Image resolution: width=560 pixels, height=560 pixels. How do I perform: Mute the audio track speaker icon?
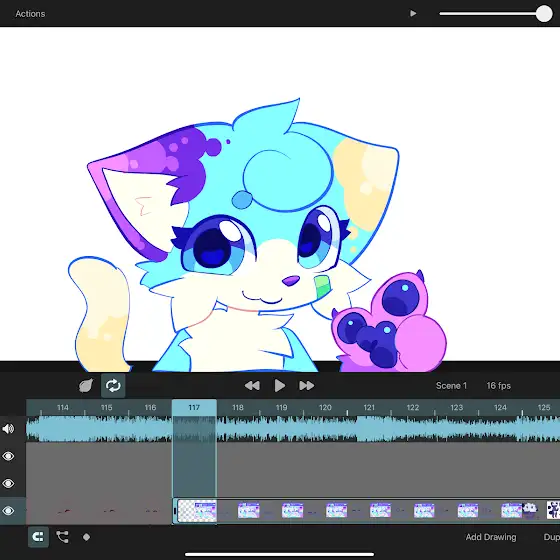coord(8,429)
